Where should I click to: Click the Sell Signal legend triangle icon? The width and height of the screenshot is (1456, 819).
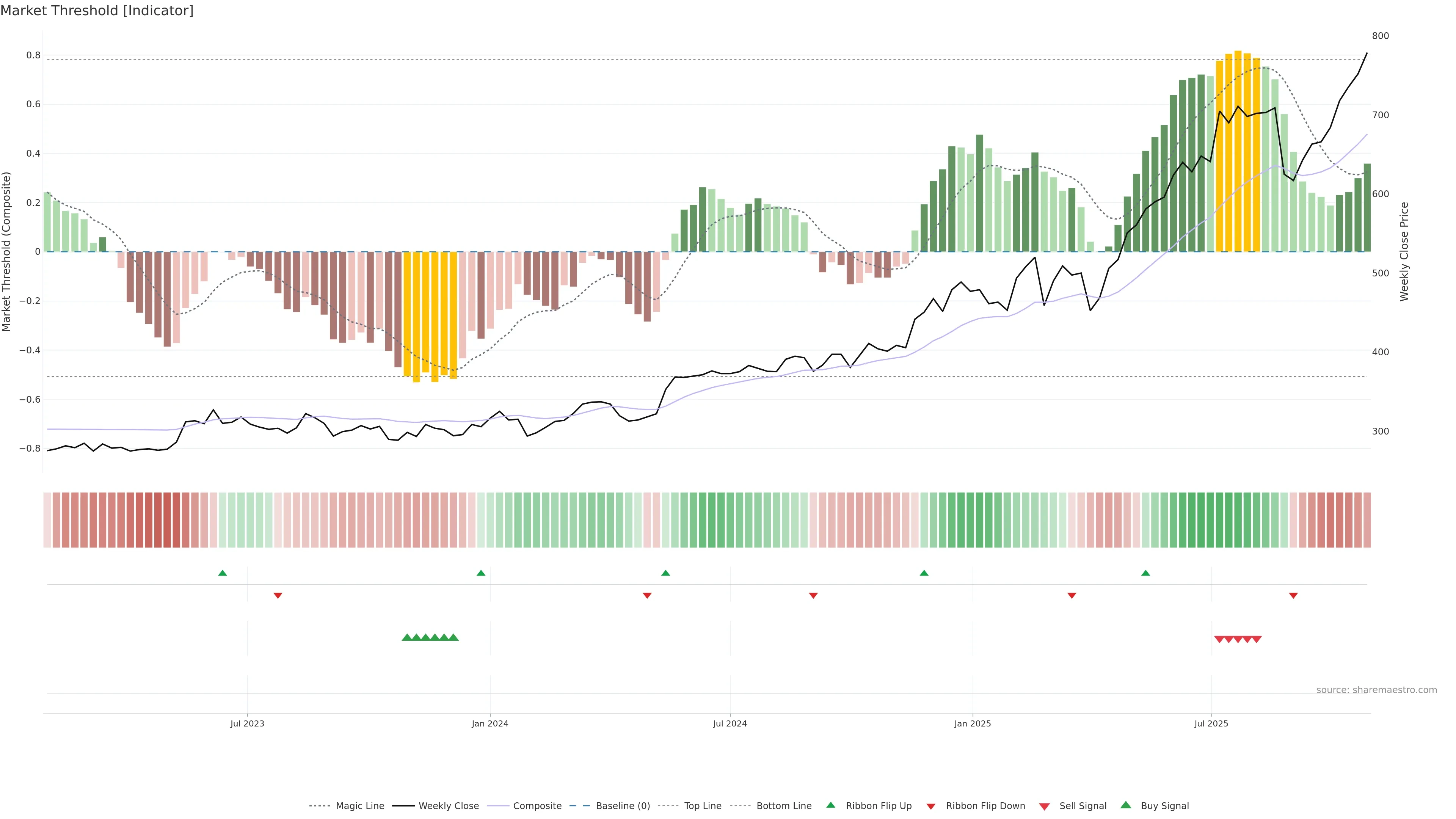pos(1045,806)
